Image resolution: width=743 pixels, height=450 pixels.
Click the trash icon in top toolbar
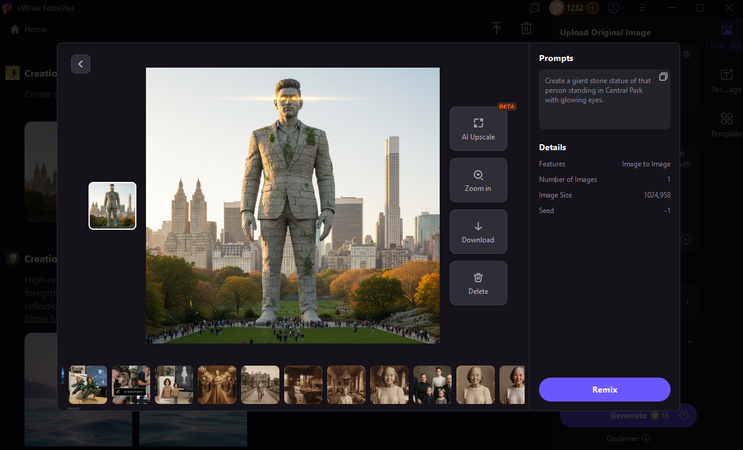point(526,28)
